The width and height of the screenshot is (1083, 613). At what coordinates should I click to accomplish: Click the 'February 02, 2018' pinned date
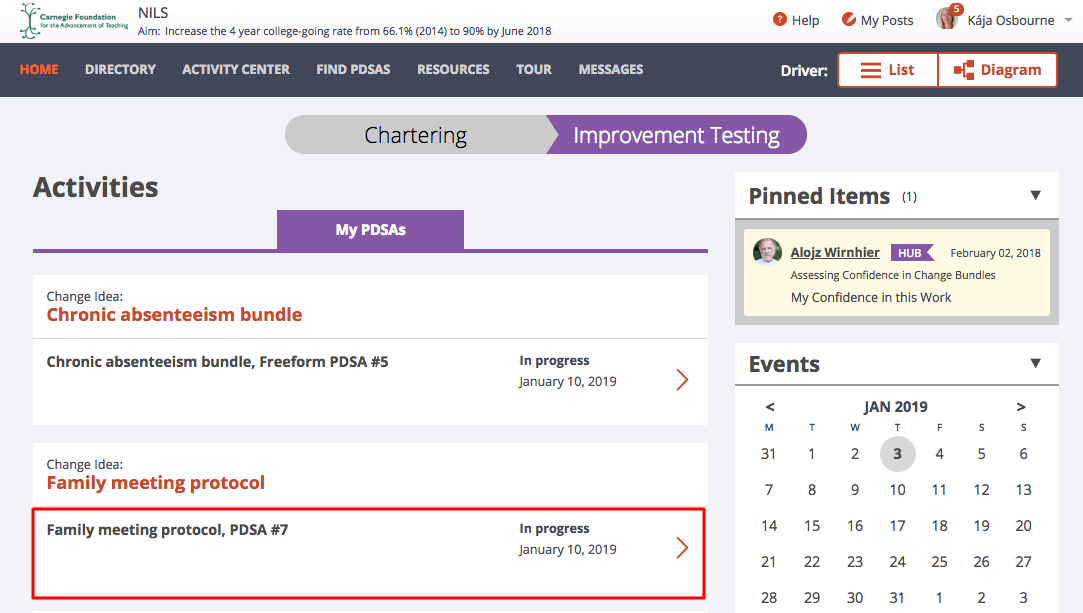tap(995, 253)
